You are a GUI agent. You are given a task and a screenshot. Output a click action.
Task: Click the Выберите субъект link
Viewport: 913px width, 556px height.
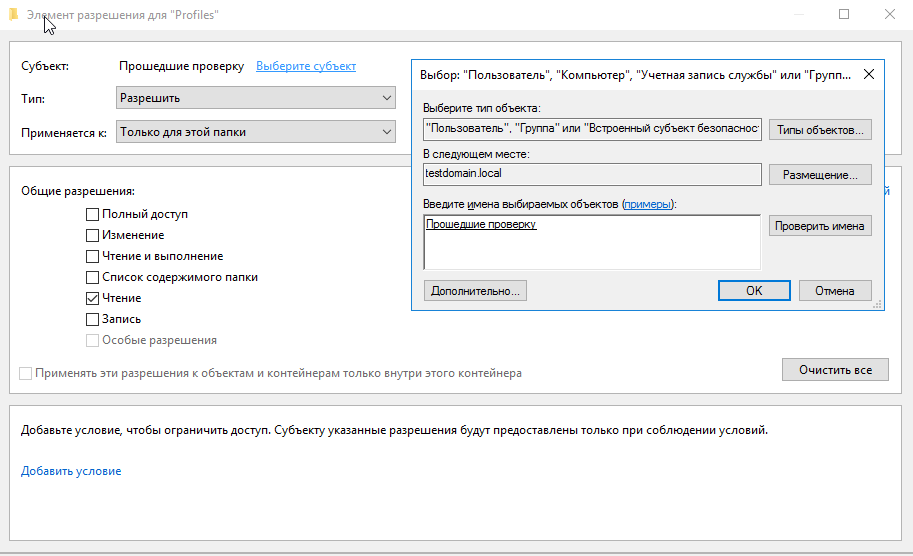(x=305, y=66)
